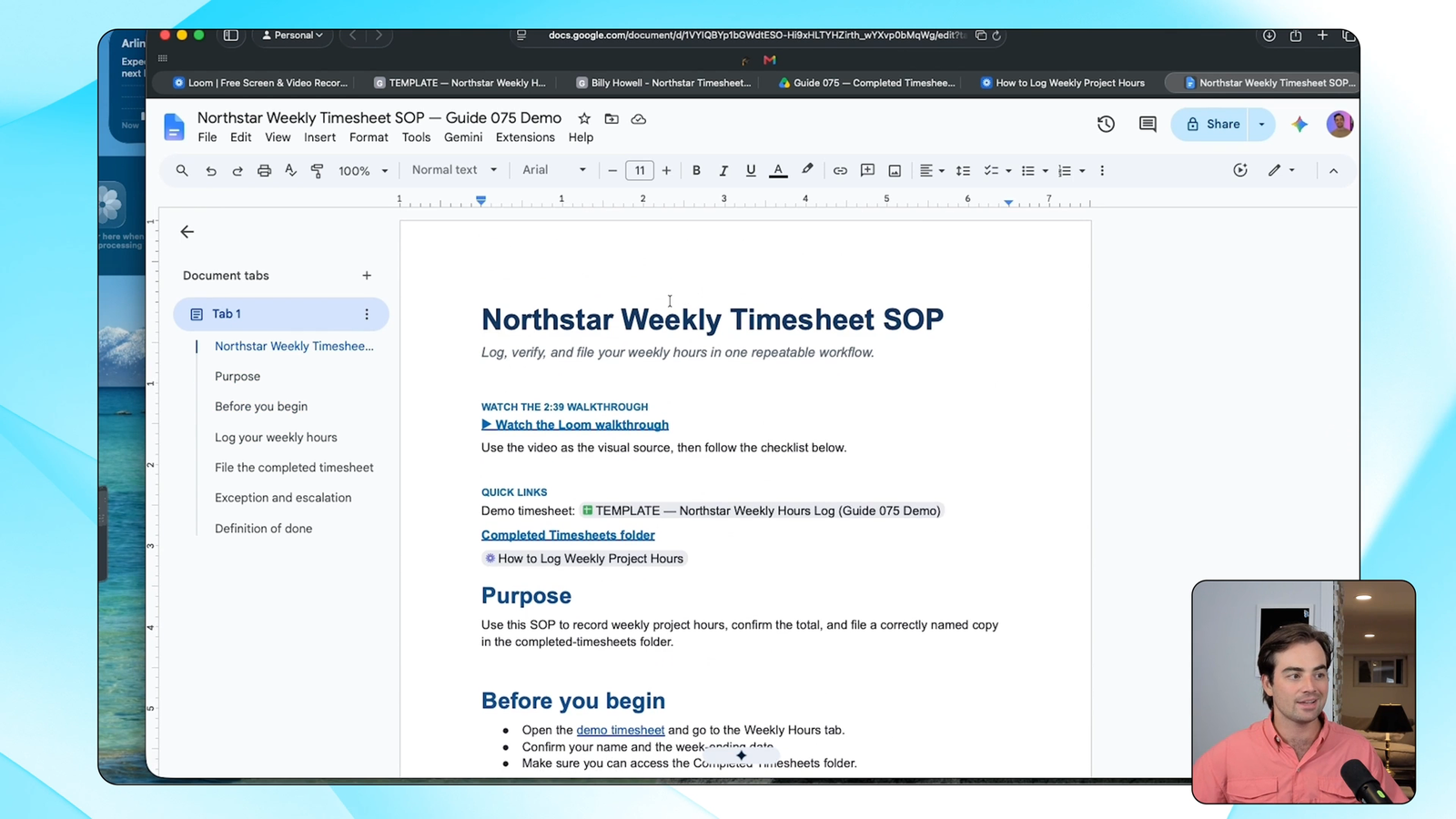Add a comment from toolbar
Viewport: 1456px width, 819px height.
coord(867,170)
